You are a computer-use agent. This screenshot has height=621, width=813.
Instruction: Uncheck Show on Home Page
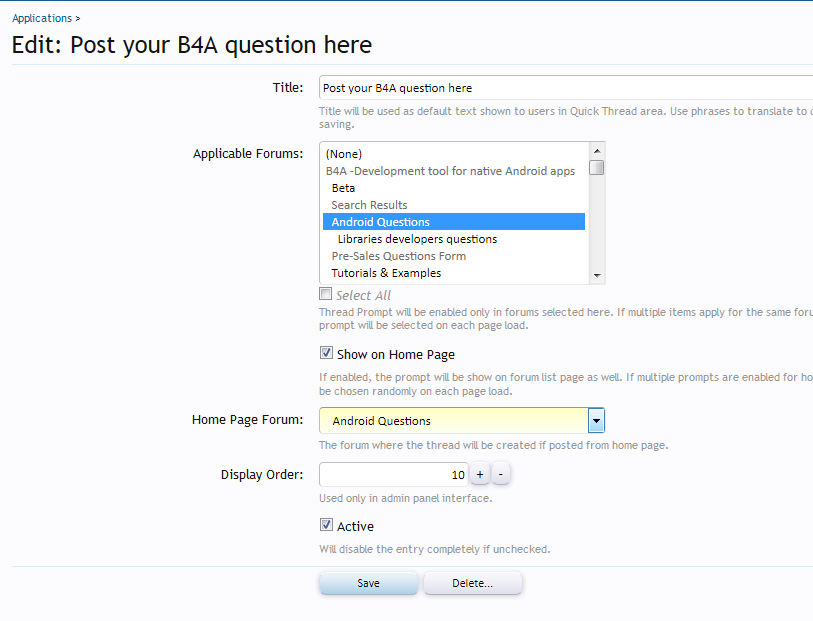(x=326, y=353)
